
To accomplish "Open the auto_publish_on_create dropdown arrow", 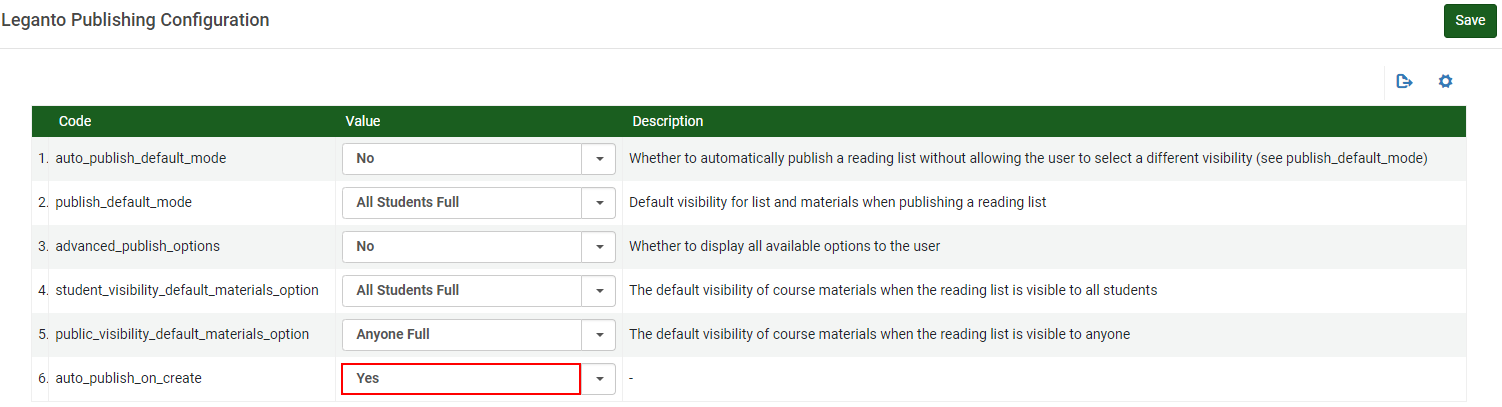I will [599, 379].
